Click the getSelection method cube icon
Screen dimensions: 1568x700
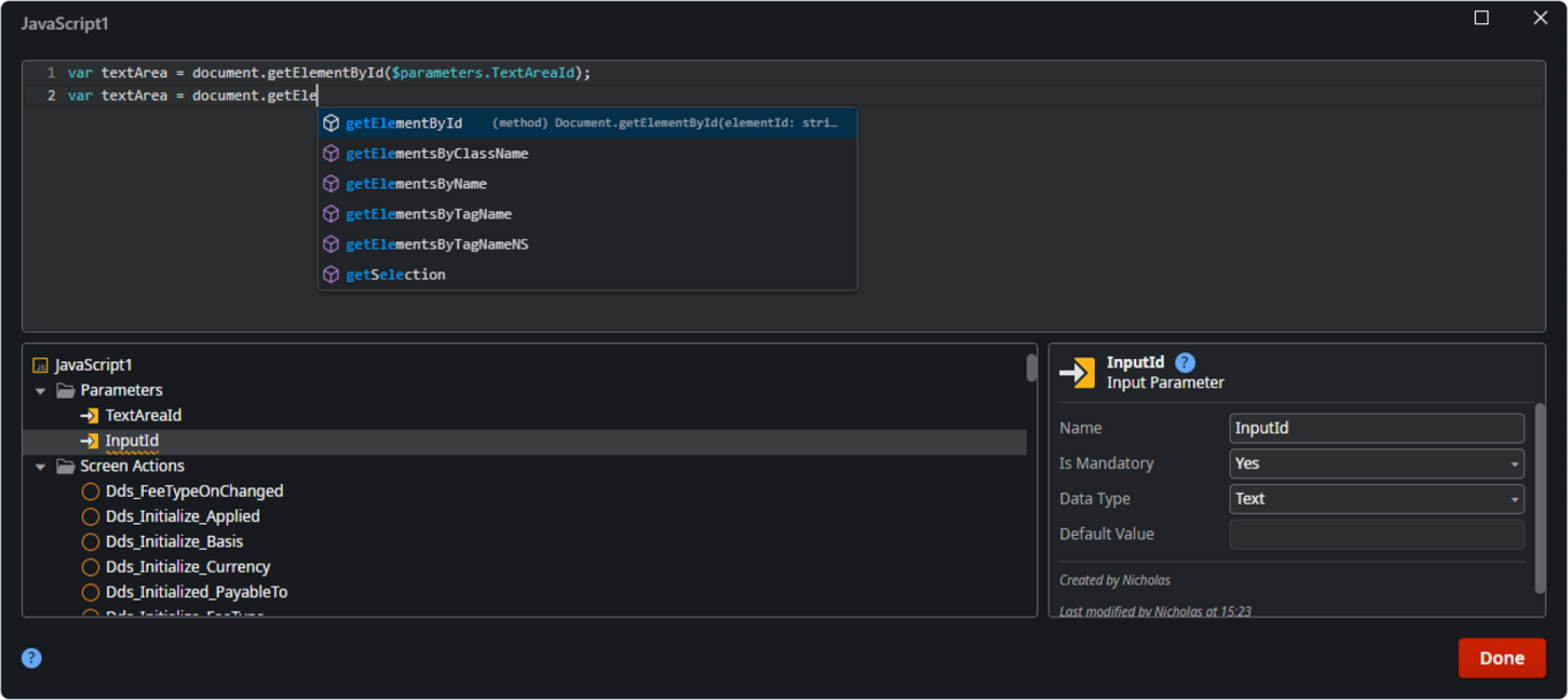pos(331,274)
